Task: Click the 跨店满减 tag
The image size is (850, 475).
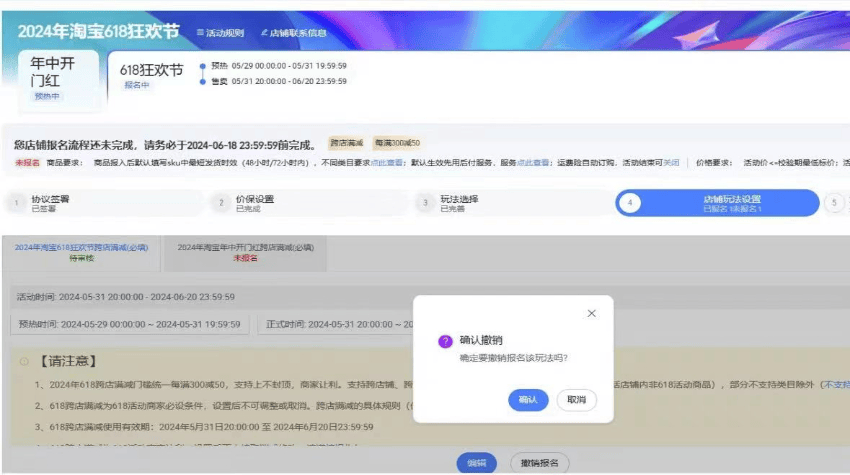Action: tap(346, 143)
